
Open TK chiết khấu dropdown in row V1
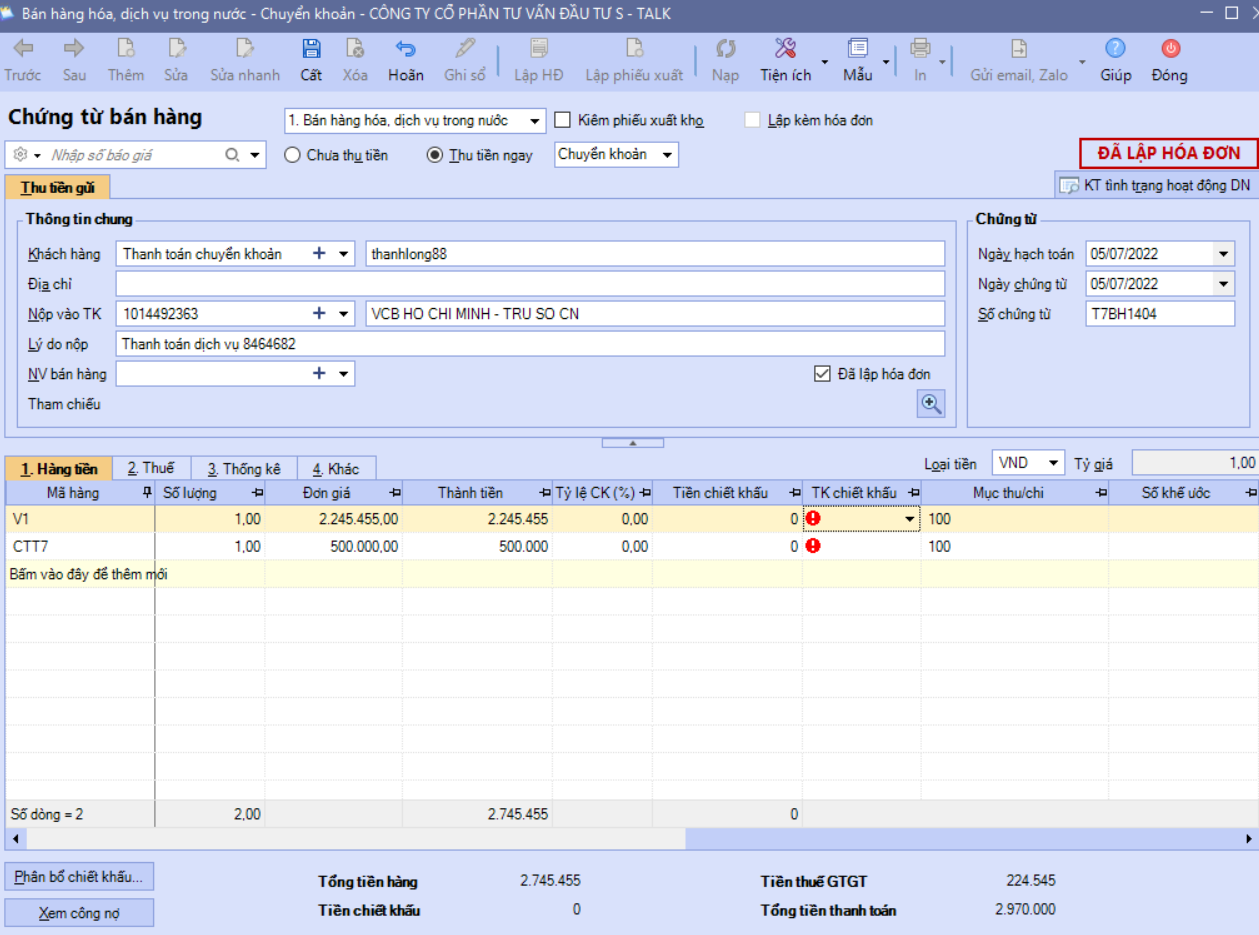coord(910,519)
